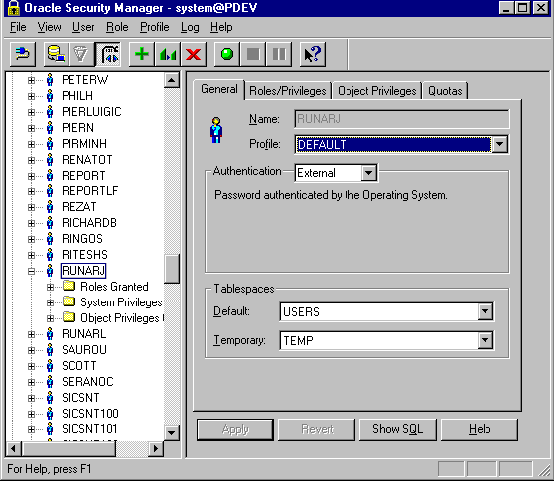Click the user icon beside SCOTT
Screen dimensions: 554x481
pos(50,366)
